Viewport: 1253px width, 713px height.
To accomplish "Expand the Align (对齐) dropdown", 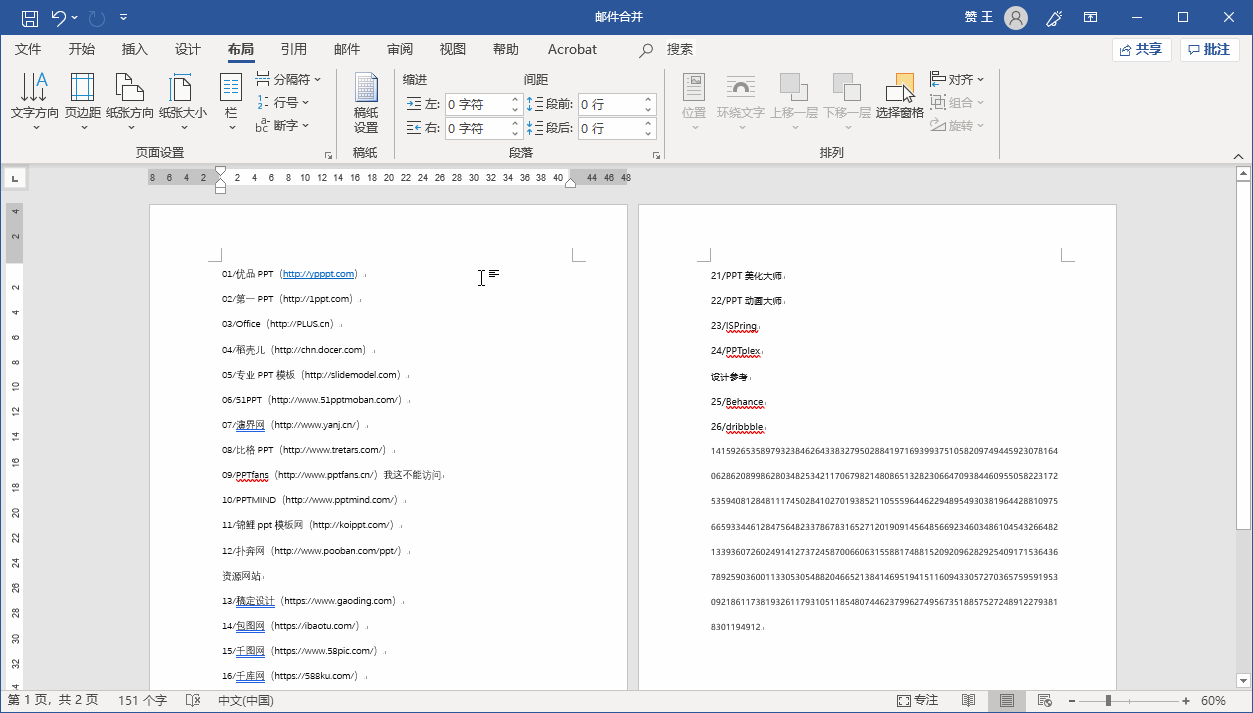I will pyautogui.click(x=958, y=79).
